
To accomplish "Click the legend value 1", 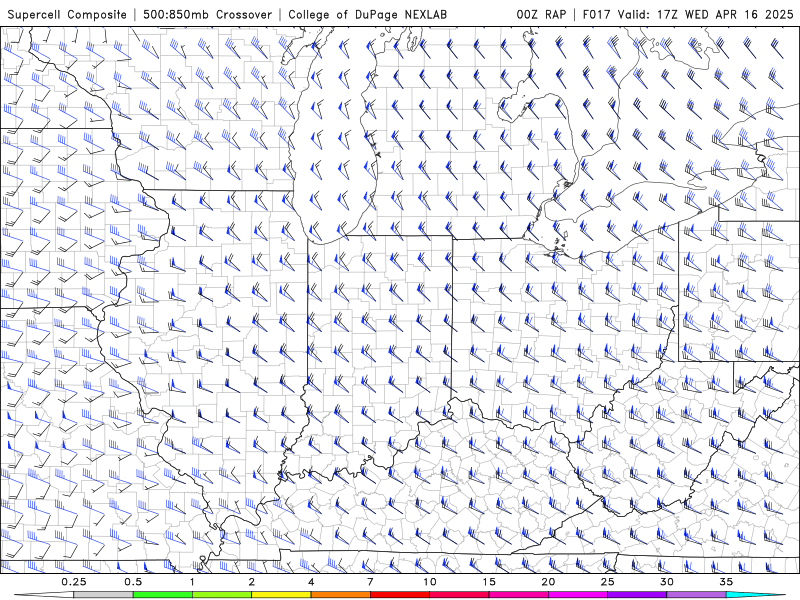I will 192,582.
